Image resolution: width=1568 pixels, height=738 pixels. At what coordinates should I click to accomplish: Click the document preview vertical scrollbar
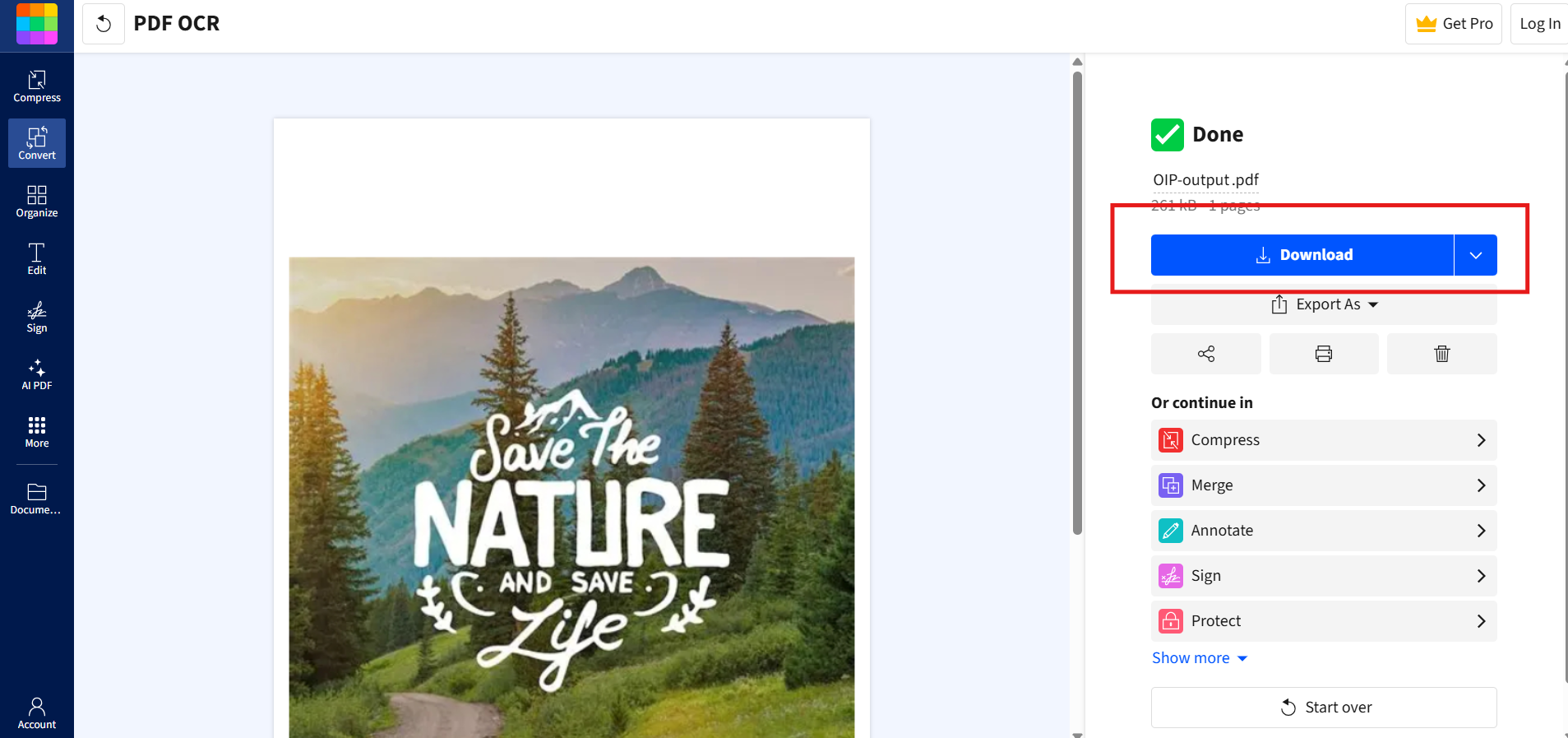pos(1077,302)
